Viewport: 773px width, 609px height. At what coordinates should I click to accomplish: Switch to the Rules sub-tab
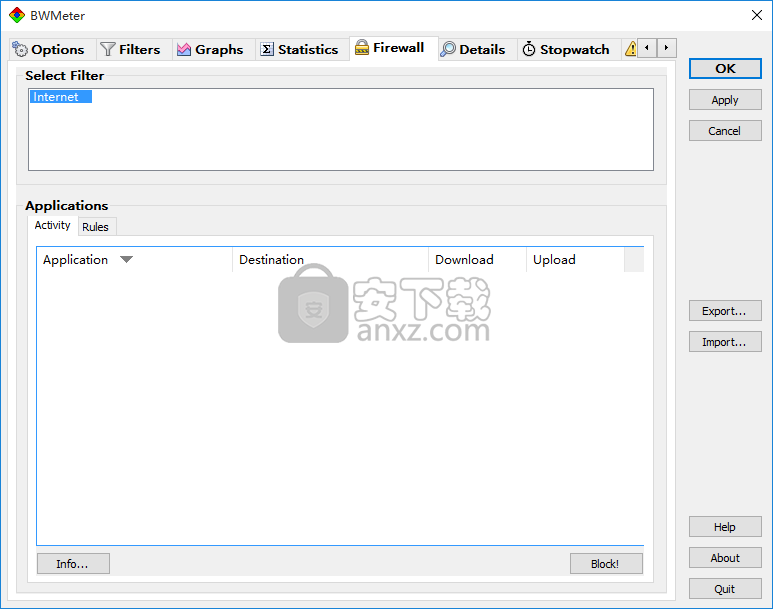point(95,227)
